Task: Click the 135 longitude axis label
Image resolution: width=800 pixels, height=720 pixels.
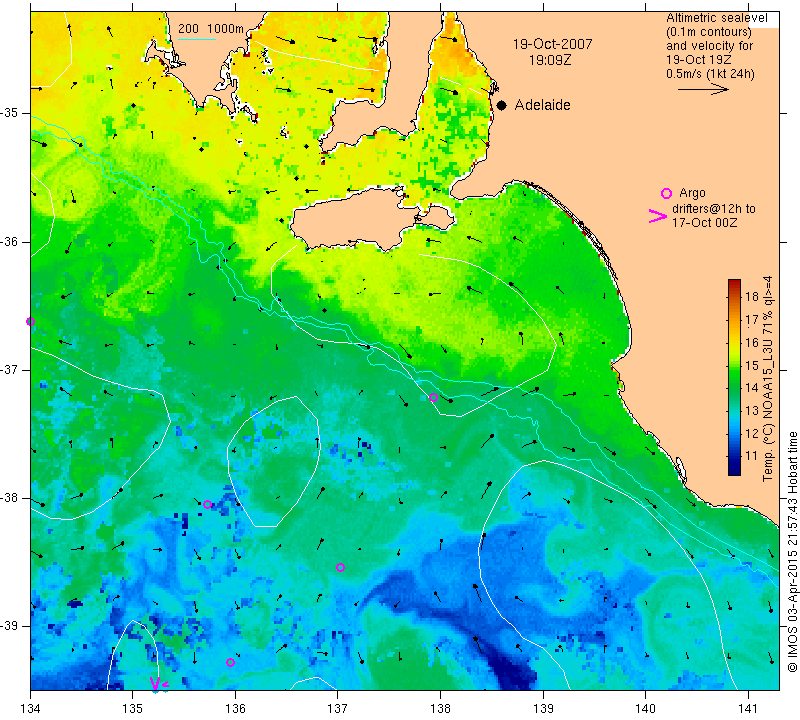Action: [x=133, y=708]
